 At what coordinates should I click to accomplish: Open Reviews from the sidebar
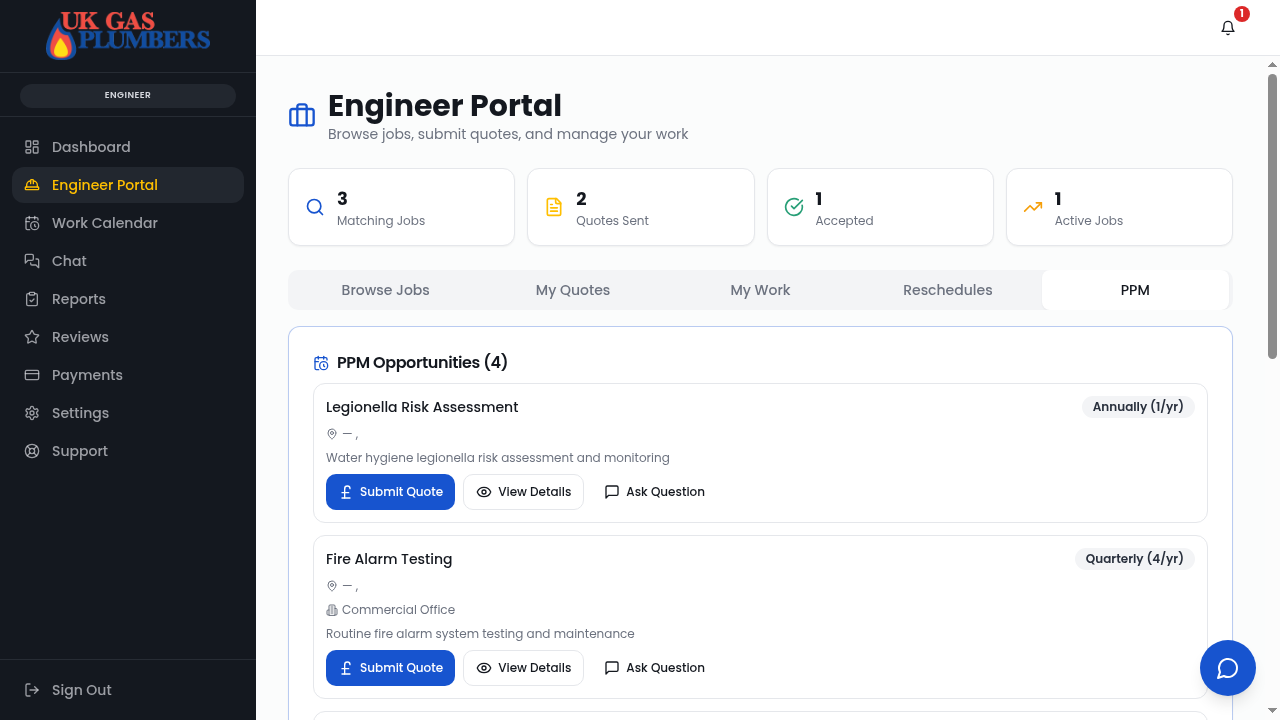click(x=128, y=337)
